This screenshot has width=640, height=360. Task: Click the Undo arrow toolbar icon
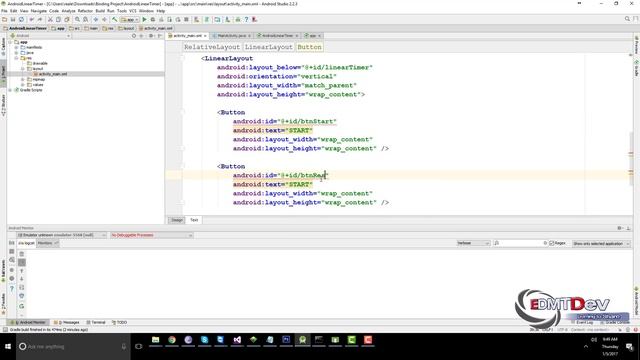(31, 19)
